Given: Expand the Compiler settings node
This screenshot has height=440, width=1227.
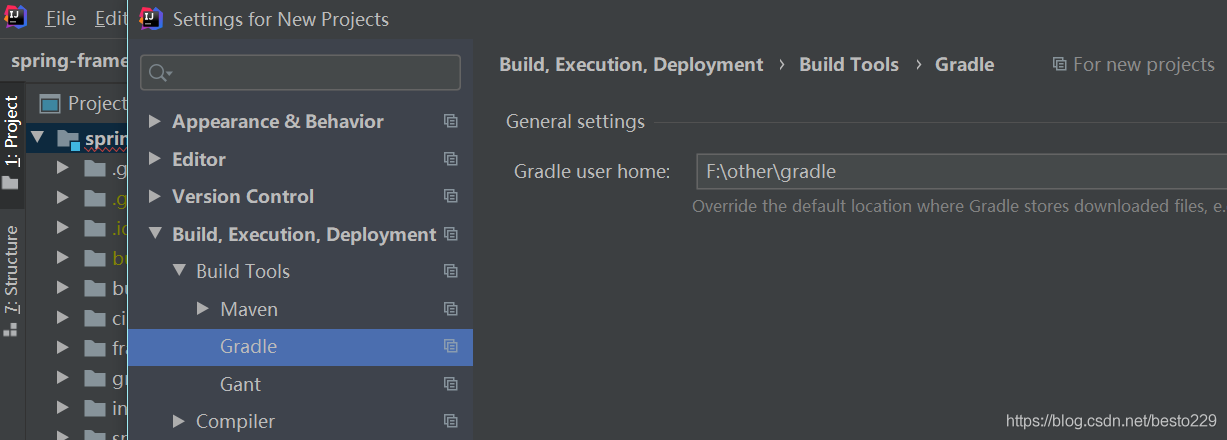Looking at the screenshot, I should click(179, 421).
